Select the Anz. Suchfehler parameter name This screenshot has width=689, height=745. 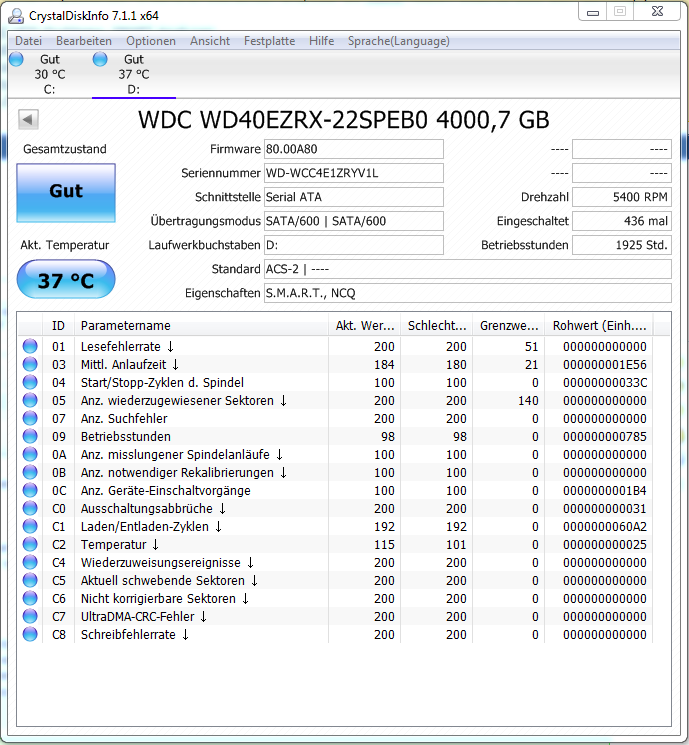(x=124, y=419)
